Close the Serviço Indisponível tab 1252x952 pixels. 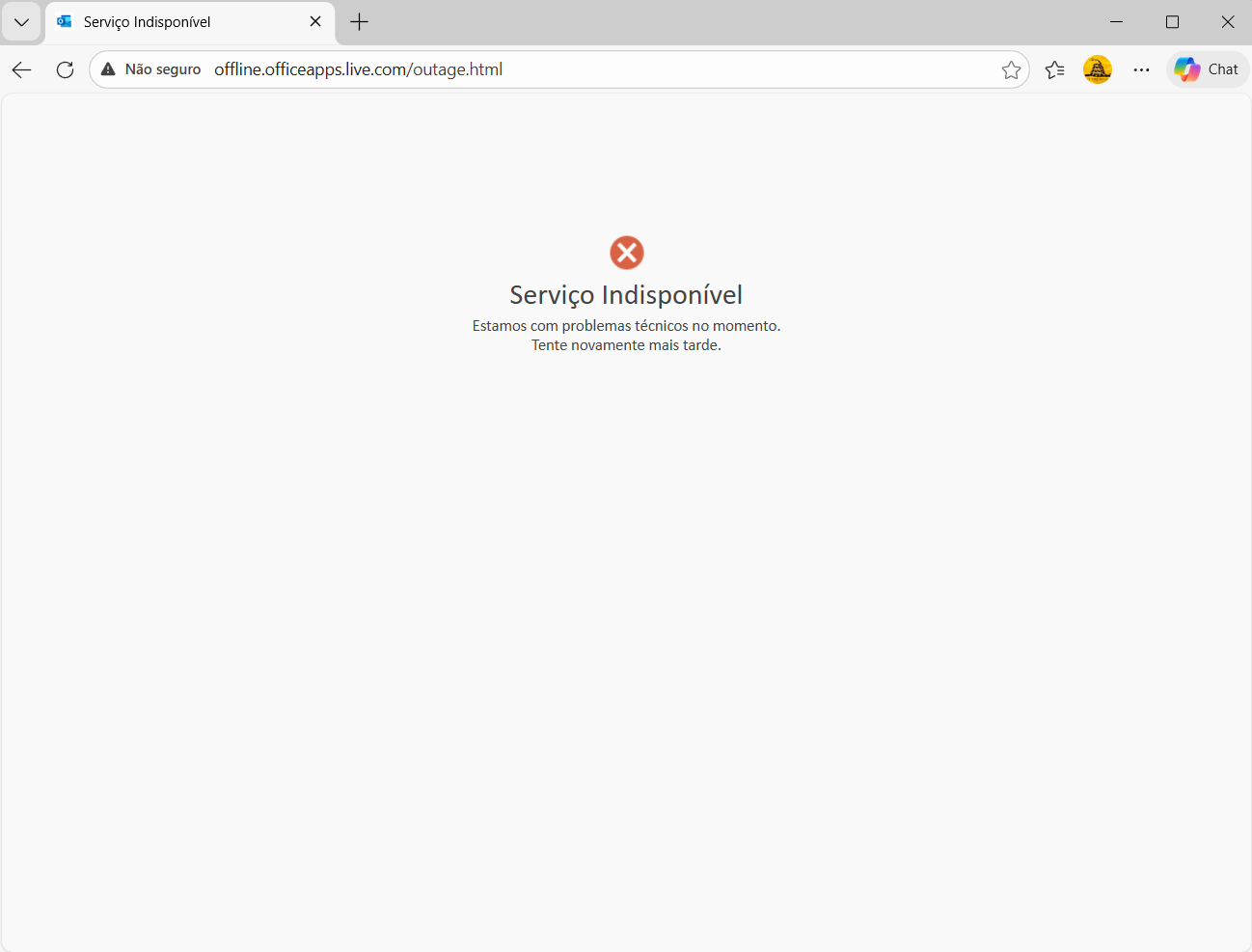(314, 21)
